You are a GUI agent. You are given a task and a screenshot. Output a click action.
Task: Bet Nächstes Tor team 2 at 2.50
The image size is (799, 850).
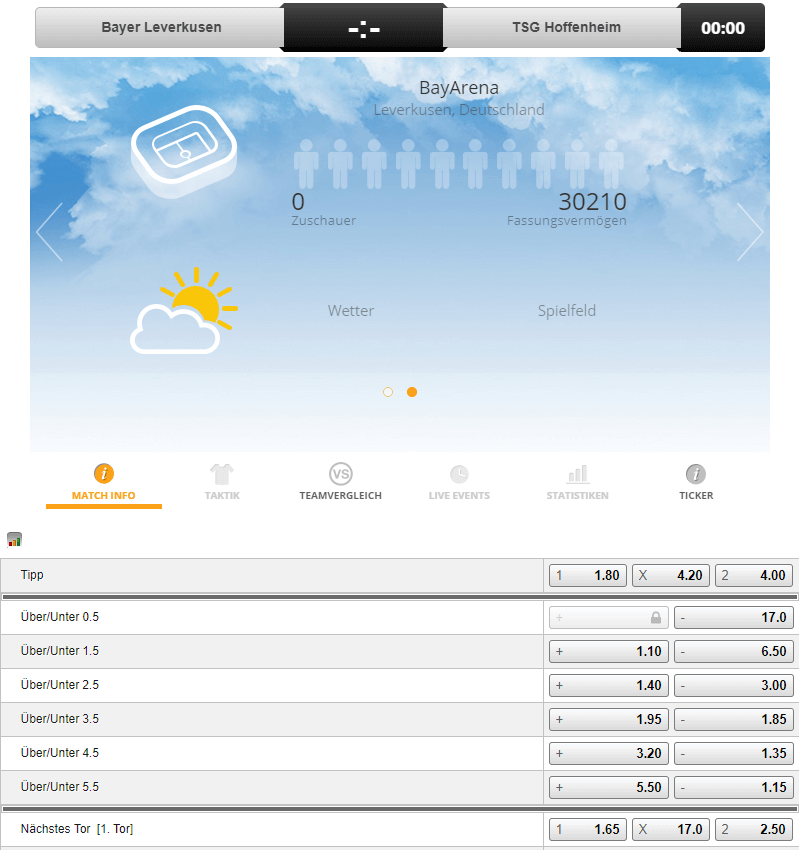point(754,829)
